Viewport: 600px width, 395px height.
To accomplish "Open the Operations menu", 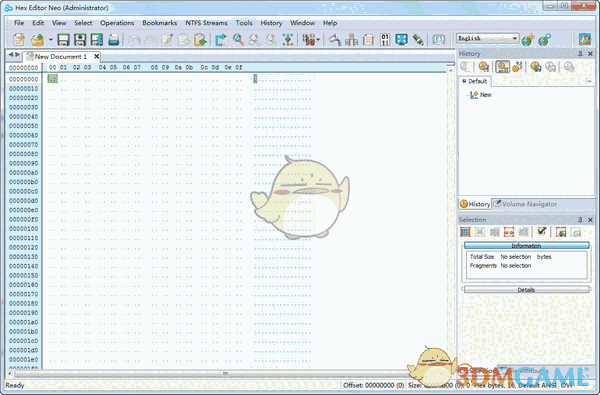I will click(117, 23).
